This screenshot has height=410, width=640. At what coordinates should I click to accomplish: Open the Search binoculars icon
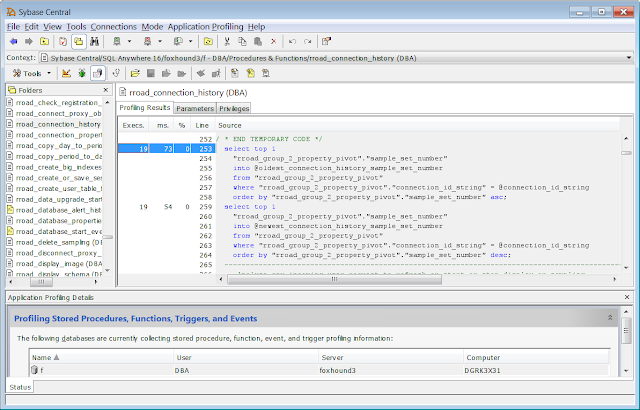point(94,41)
